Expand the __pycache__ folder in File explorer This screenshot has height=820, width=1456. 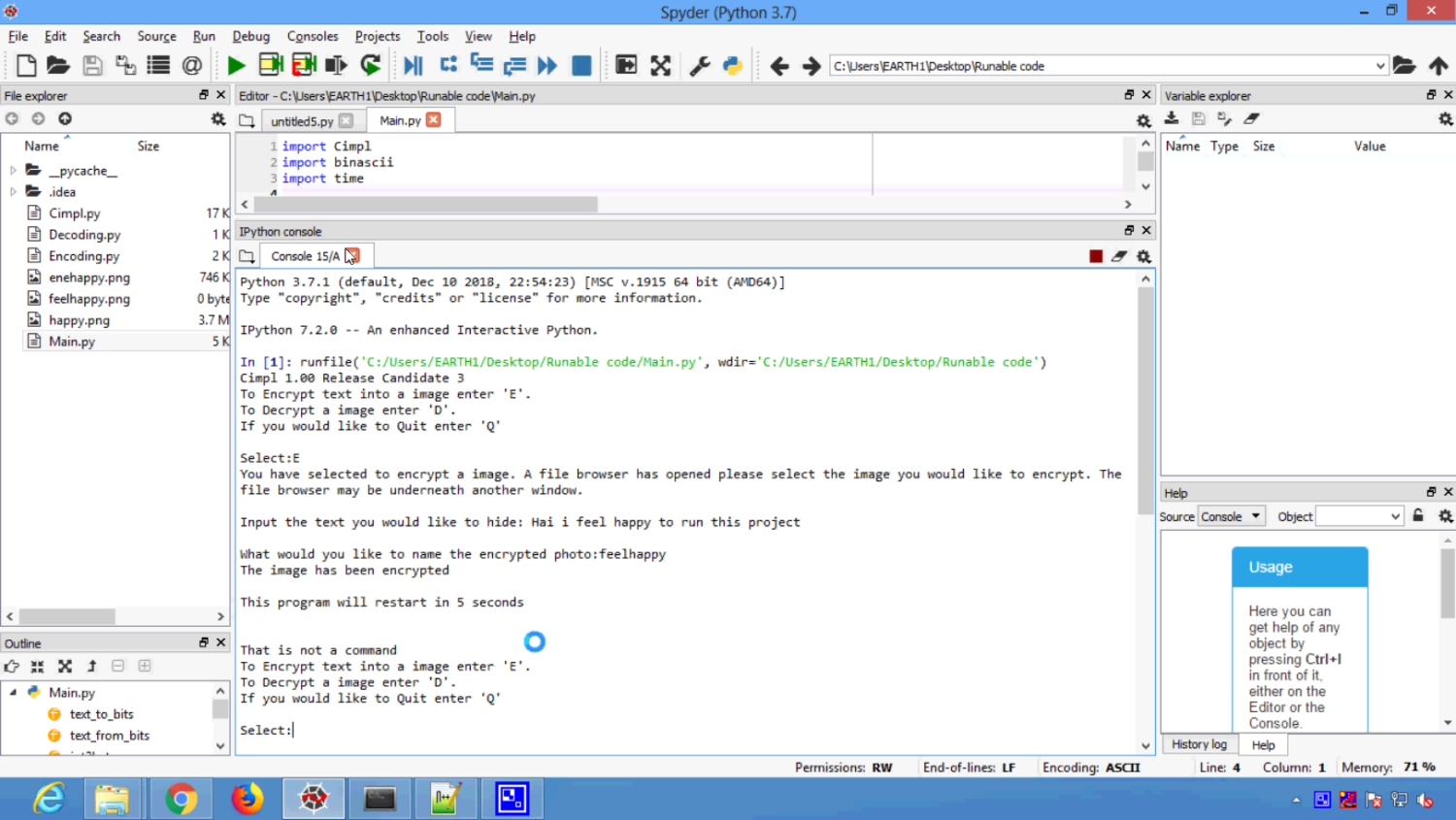(14, 171)
